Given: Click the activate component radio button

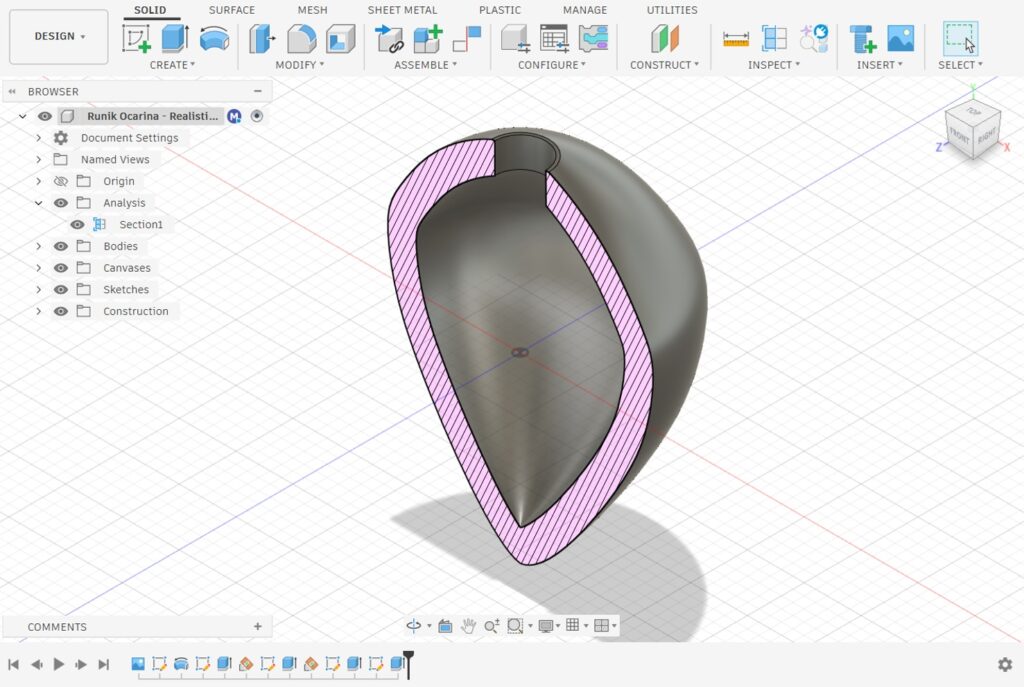Looking at the screenshot, I should coord(257,116).
